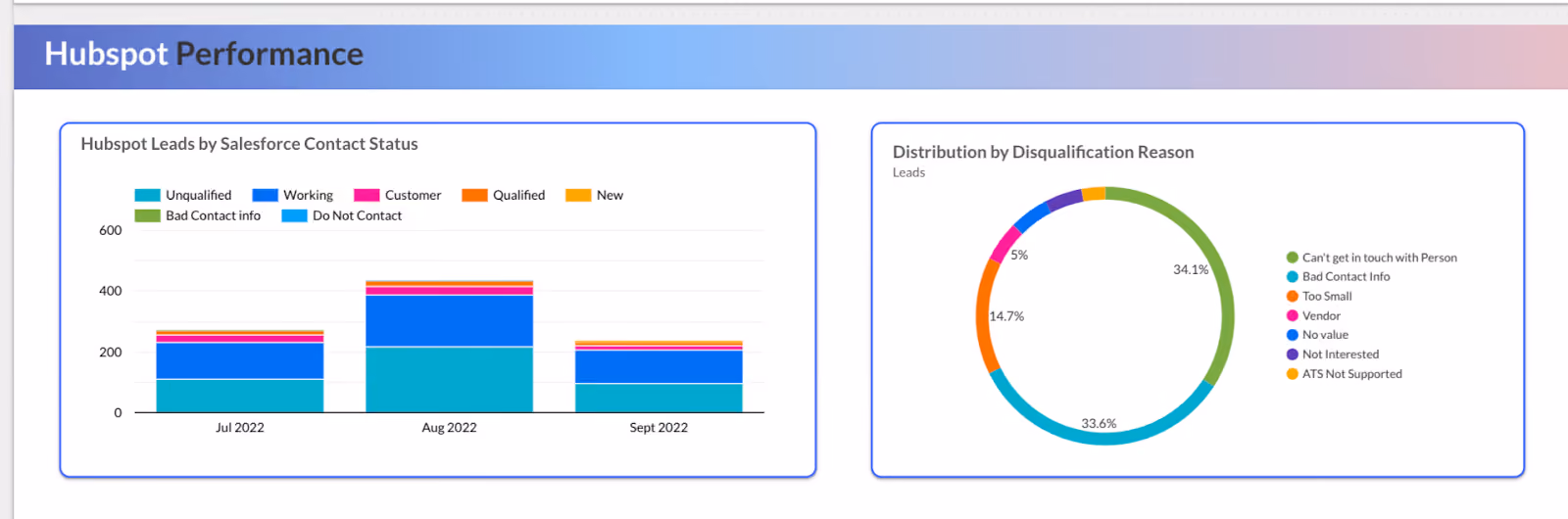The image size is (1568, 519).
Task: Click the Jul 2022 Working bar segment
Action: [240, 360]
